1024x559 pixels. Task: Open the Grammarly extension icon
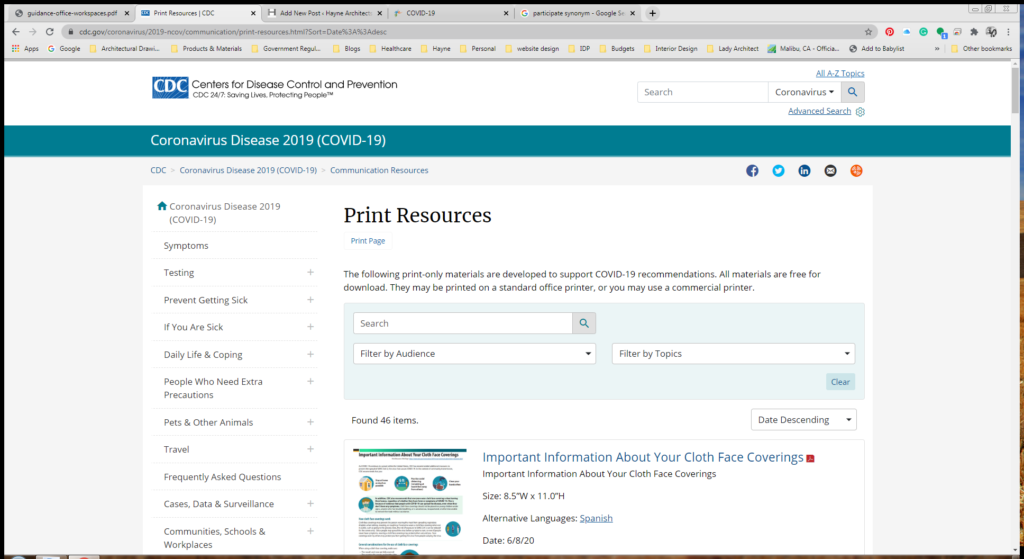click(x=923, y=31)
